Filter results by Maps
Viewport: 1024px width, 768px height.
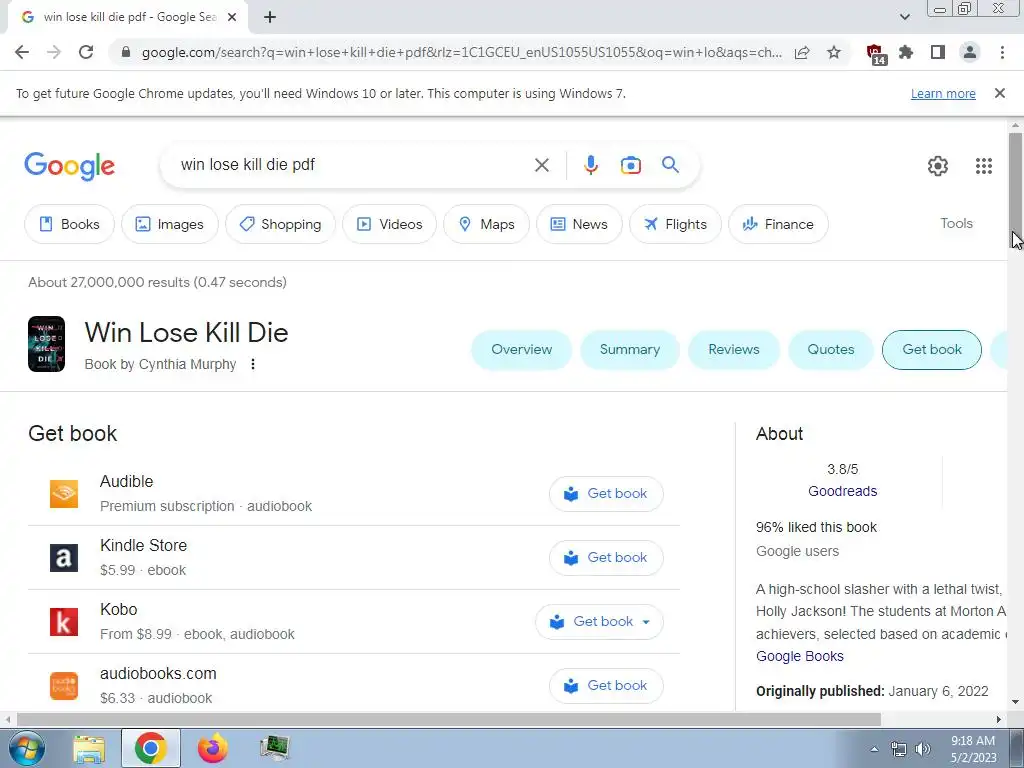click(486, 224)
